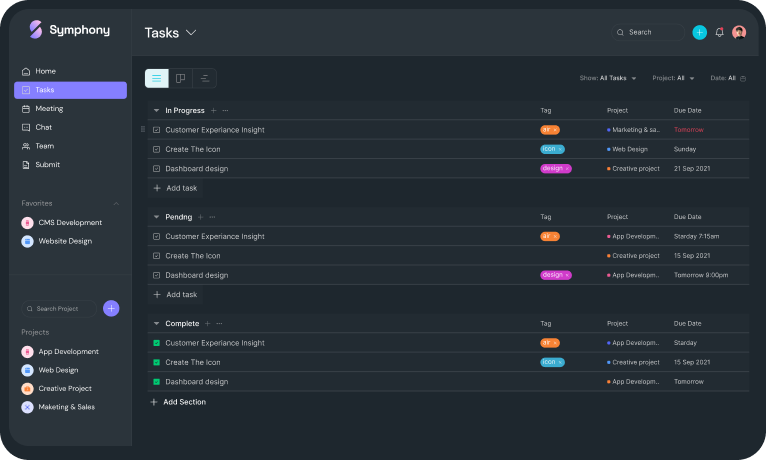Check the Dashboard design task in In Progress
The width and height of the screenshot is (766, 460).
(156, 168)
